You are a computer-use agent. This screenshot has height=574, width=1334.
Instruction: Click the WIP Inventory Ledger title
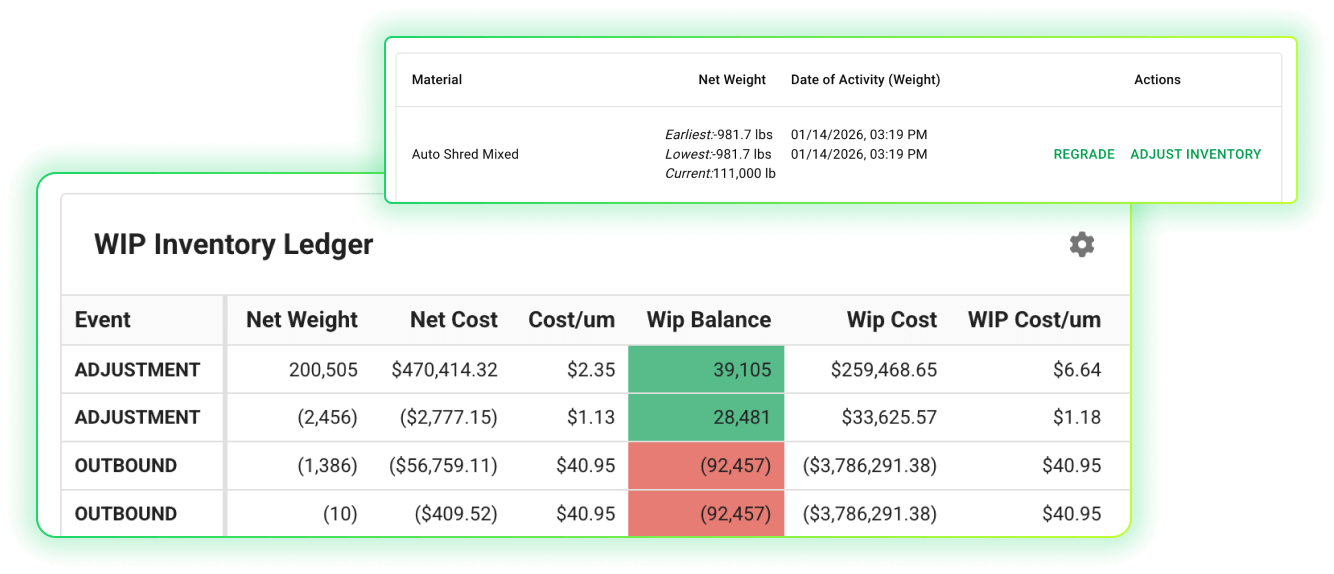[233, 245]
